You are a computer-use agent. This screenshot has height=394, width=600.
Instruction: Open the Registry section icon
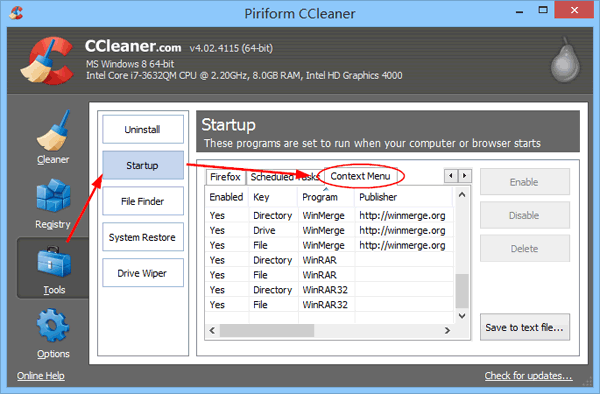click(53, 195)
